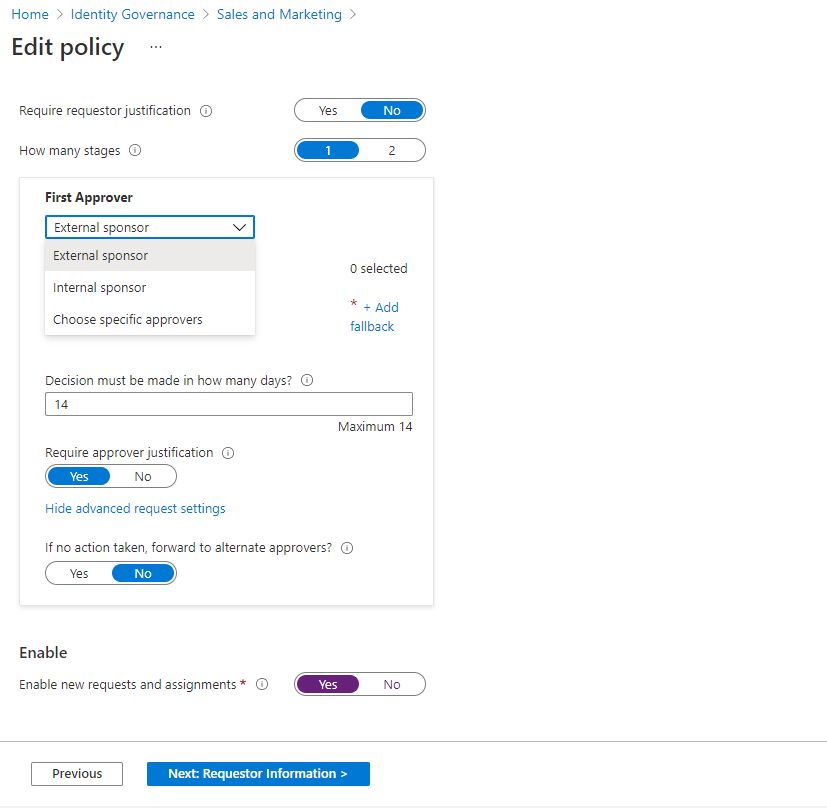Set Require approver justification to No

pyautogui.click(x=143, y=477)
